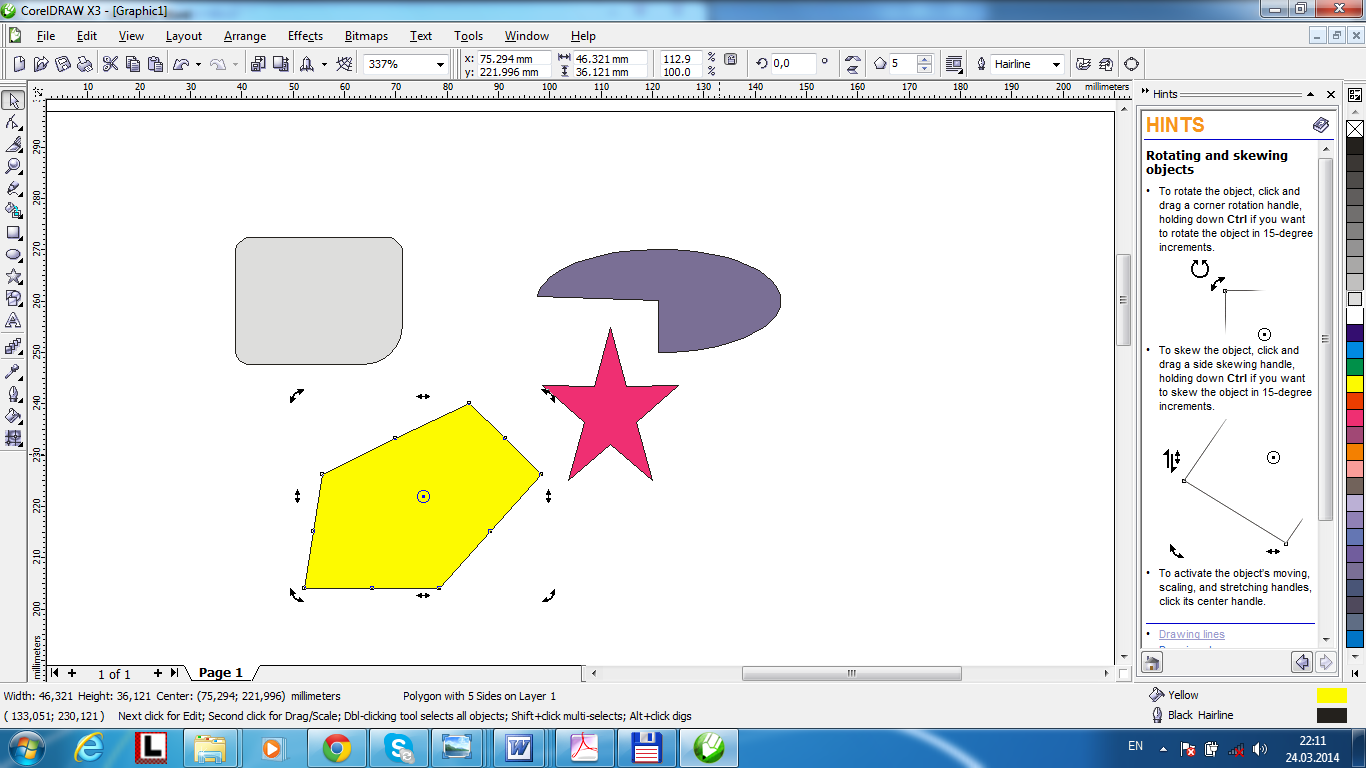This screenshot has height=768, width=1366.
Task: Click the yellow polygon center handle
Action: coord(423,496)
